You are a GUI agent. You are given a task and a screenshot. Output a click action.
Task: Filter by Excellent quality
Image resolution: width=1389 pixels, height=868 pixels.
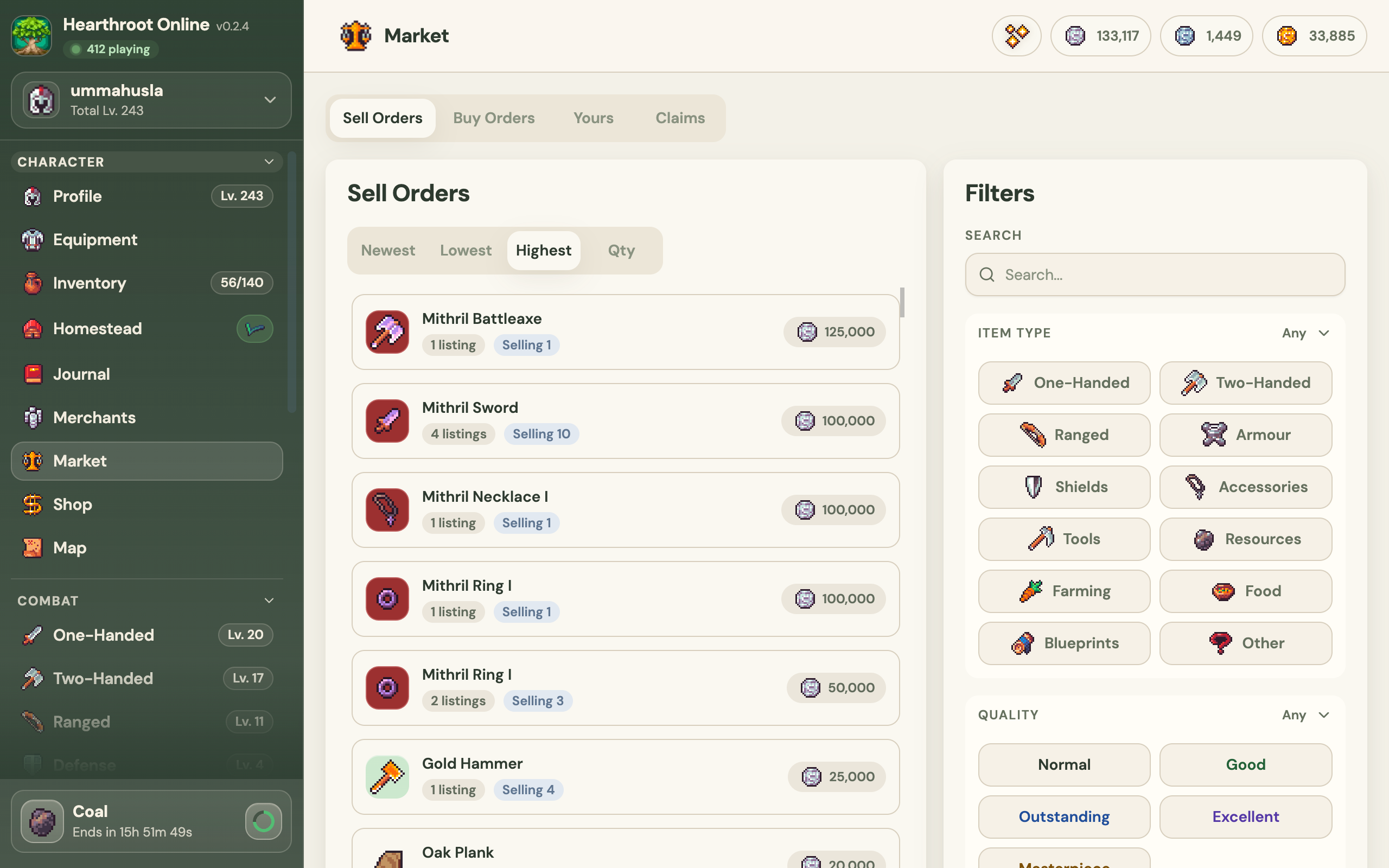tap(1246, 817)
